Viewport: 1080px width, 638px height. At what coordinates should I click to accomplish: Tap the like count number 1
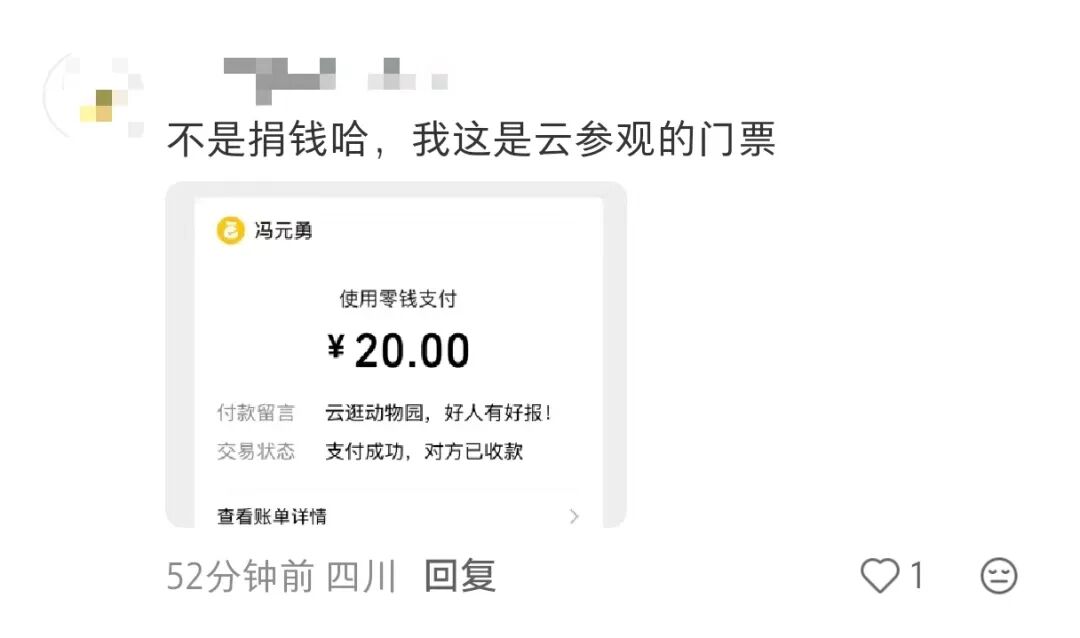point(917,576)
